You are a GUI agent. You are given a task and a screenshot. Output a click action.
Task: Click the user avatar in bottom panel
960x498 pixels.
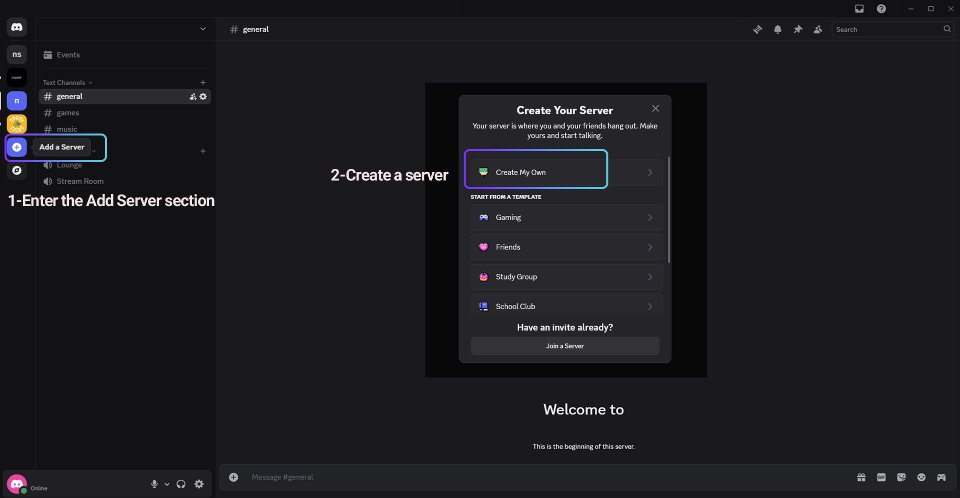[17, 484]
